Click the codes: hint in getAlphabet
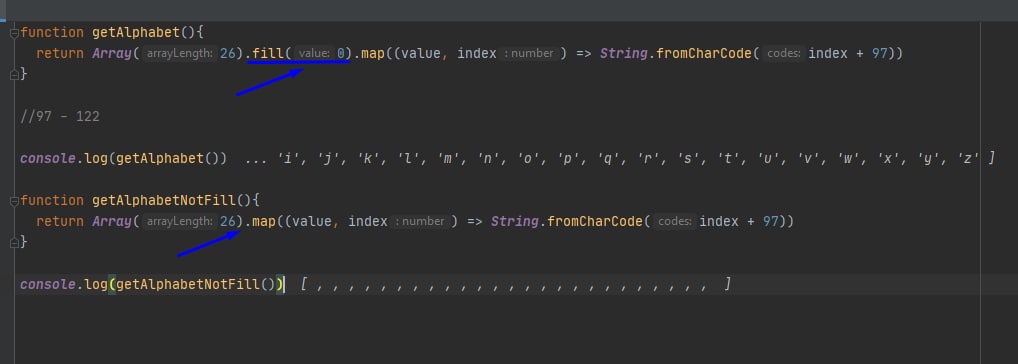Image resolution: width=1018 pixels, height=364 pixels. (x=784, y=54)
